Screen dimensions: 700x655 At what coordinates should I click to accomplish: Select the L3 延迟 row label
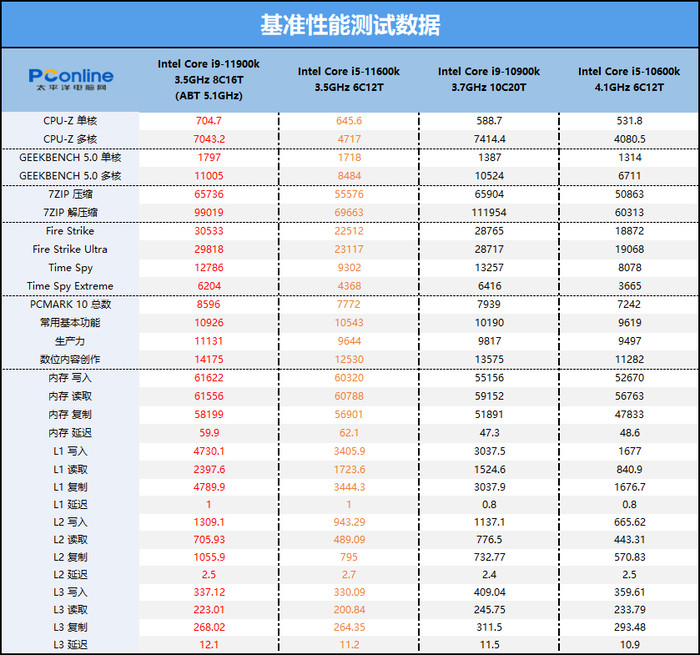[69, 645]
